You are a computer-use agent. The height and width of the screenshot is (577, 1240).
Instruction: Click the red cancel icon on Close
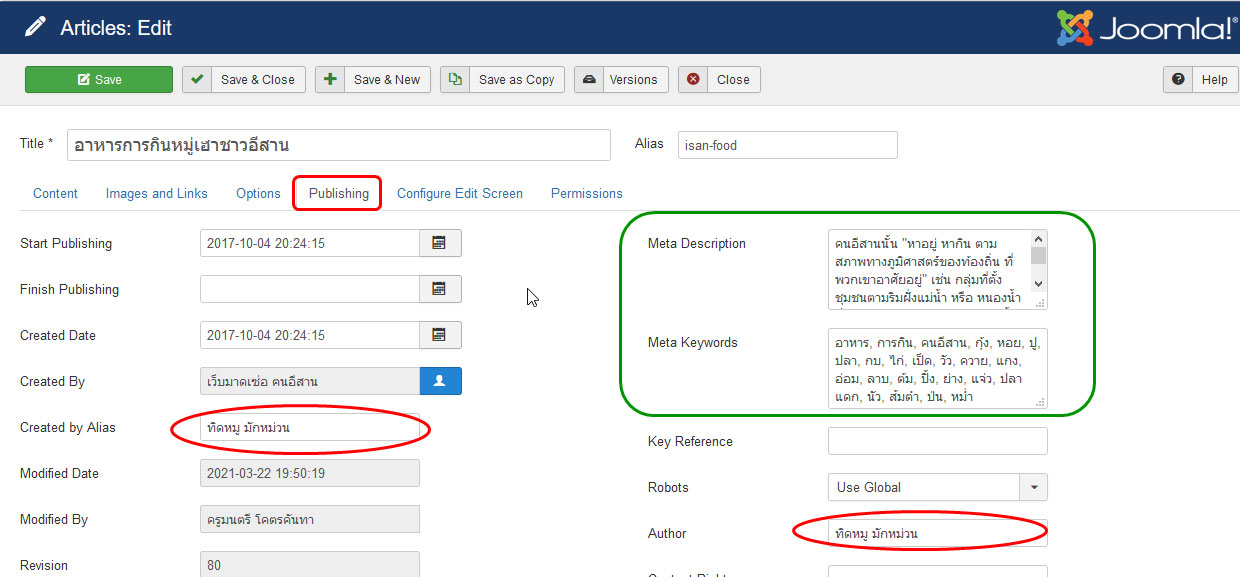[x=693, y=79]
